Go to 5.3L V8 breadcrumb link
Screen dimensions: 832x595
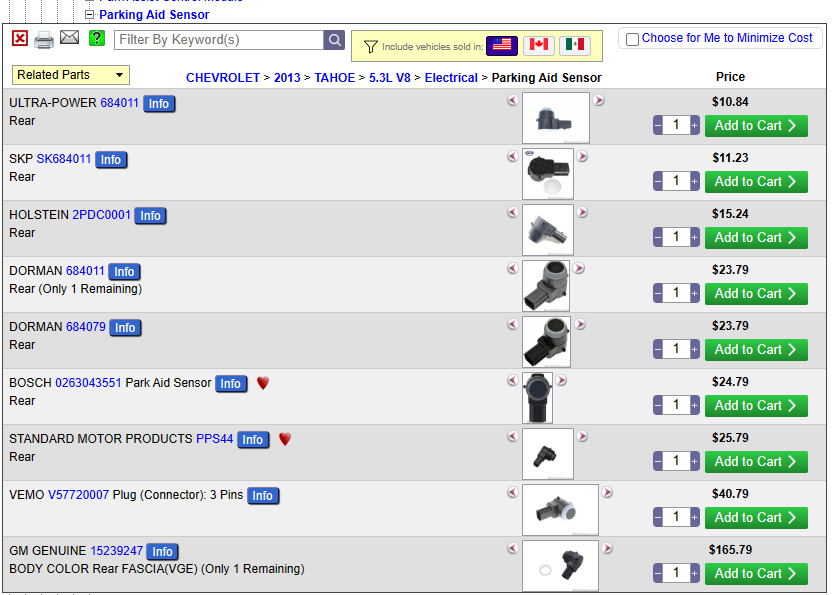pyautogui.click(x=389, y=78)
